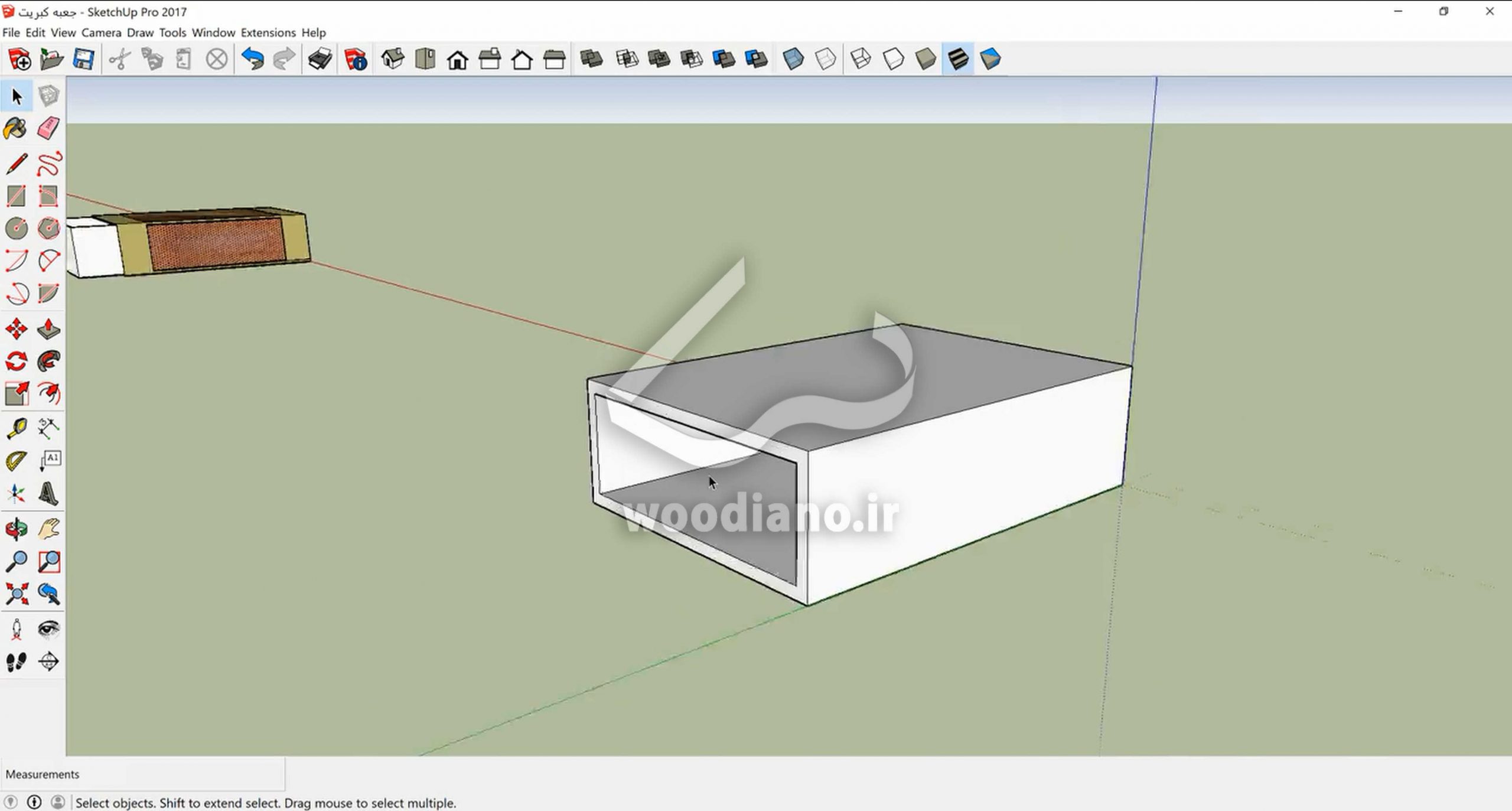Switch to Shaded style
Screen dimensions: 1512x811
click(x=926, y=59)
